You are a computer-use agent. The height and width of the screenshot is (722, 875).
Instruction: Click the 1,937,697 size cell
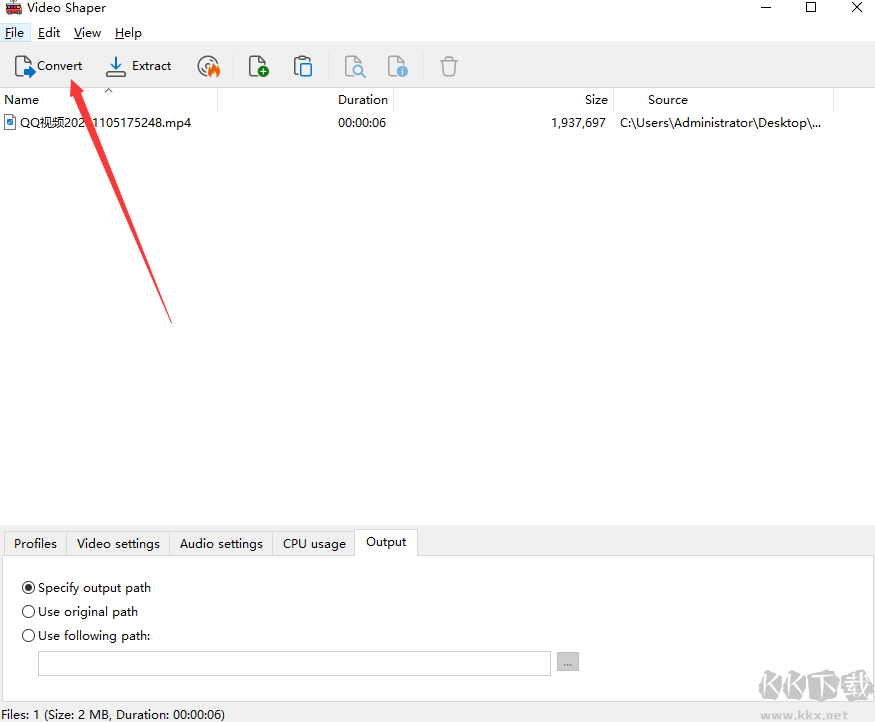coord(578,123)
